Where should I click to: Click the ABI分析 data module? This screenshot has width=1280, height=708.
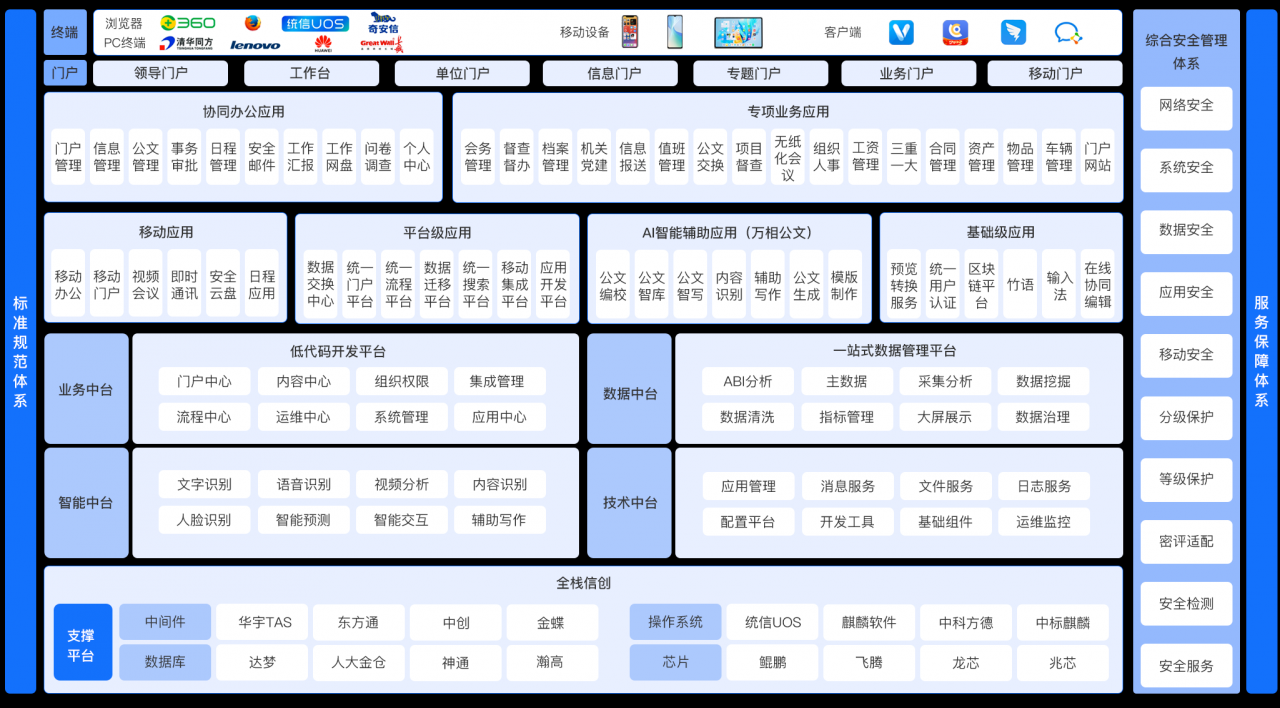[748, 381]
